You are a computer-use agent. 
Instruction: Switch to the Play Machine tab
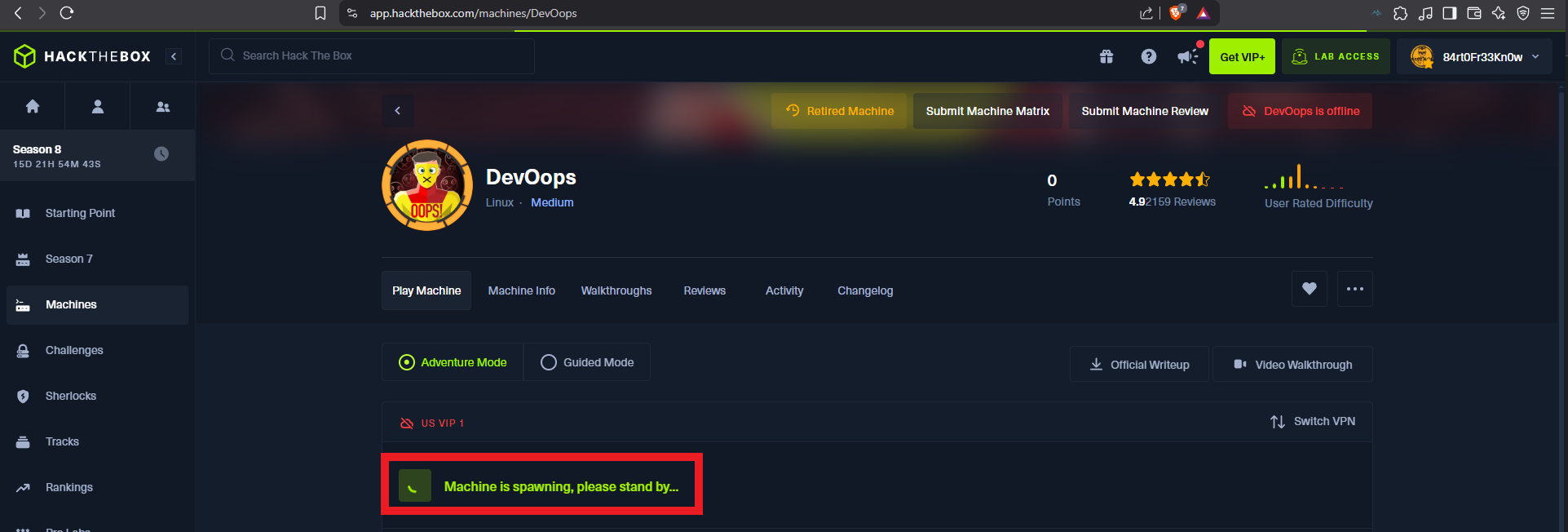pyautogui.click(x=426, y=290)
